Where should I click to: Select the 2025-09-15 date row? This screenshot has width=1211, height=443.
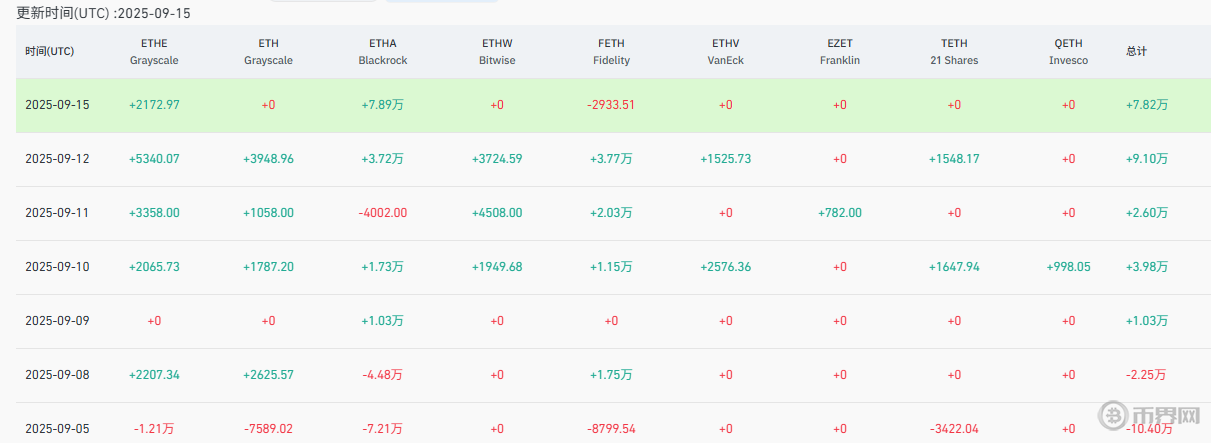point(57,105)
